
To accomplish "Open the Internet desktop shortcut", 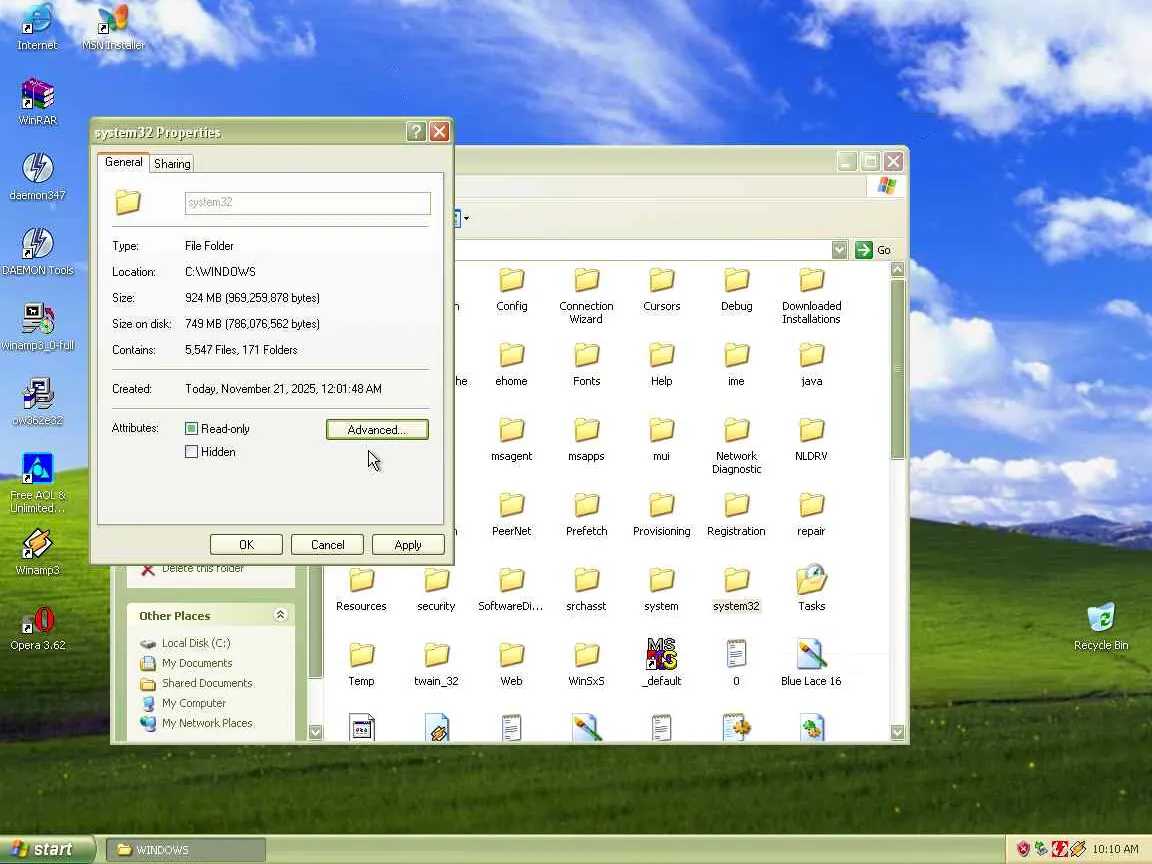I will pyautogui.click(x=37, y=26).
